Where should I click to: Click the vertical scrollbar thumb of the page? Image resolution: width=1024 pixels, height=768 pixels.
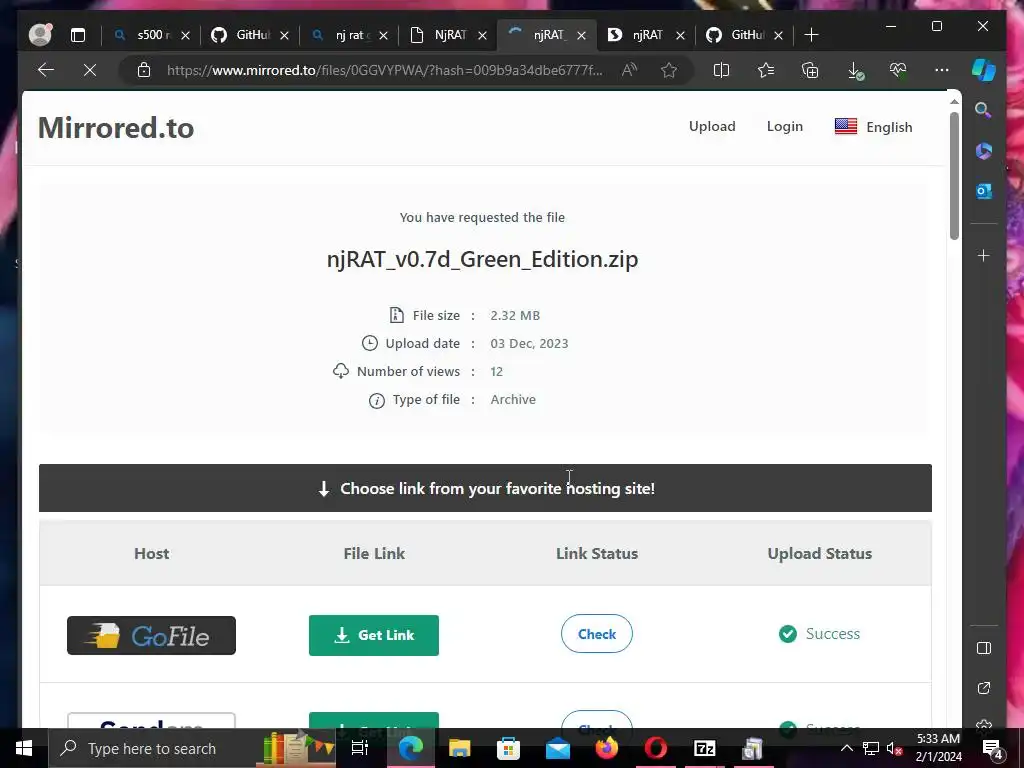click(x=954, y=176)
